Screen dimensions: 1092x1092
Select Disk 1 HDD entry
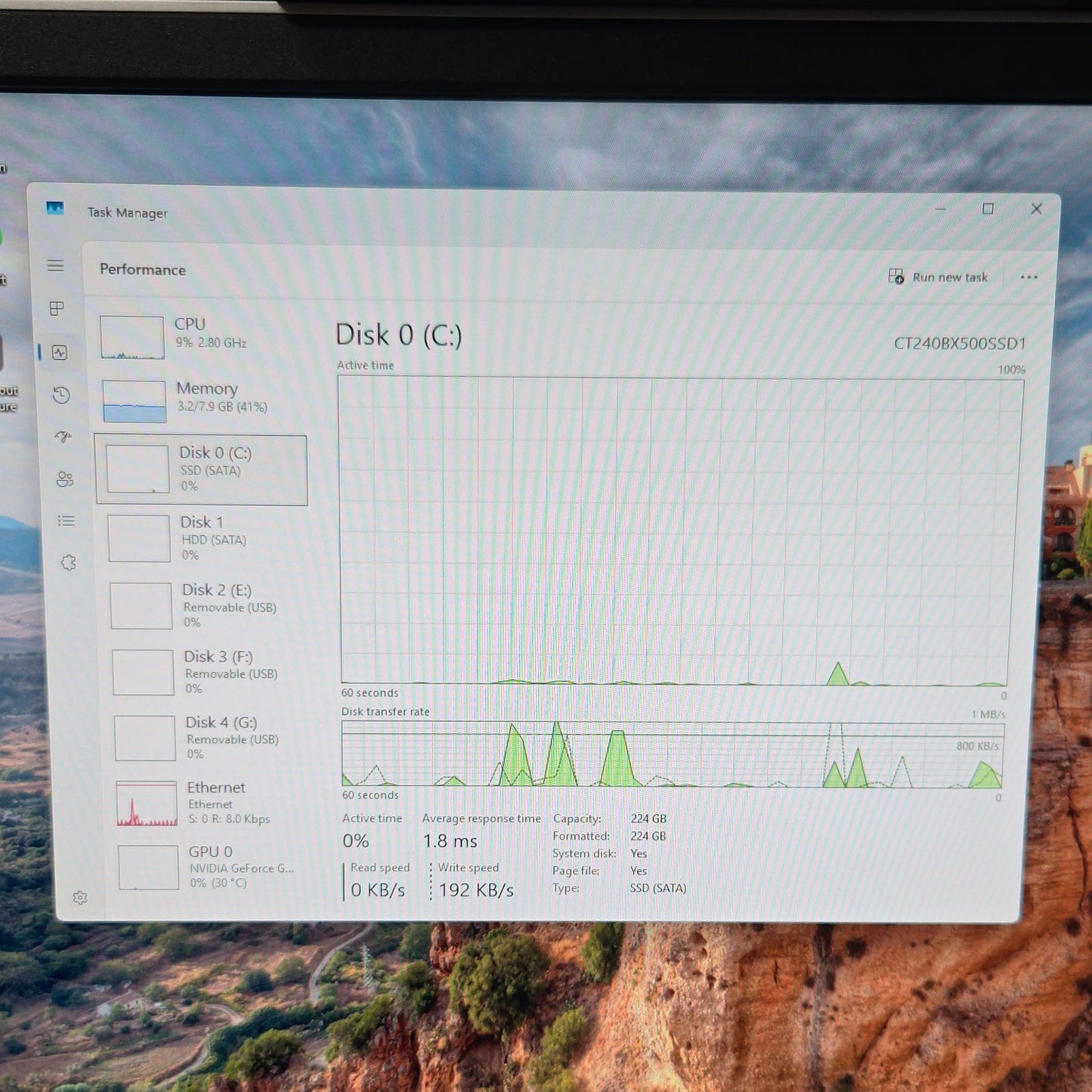[x=206, y=538]
